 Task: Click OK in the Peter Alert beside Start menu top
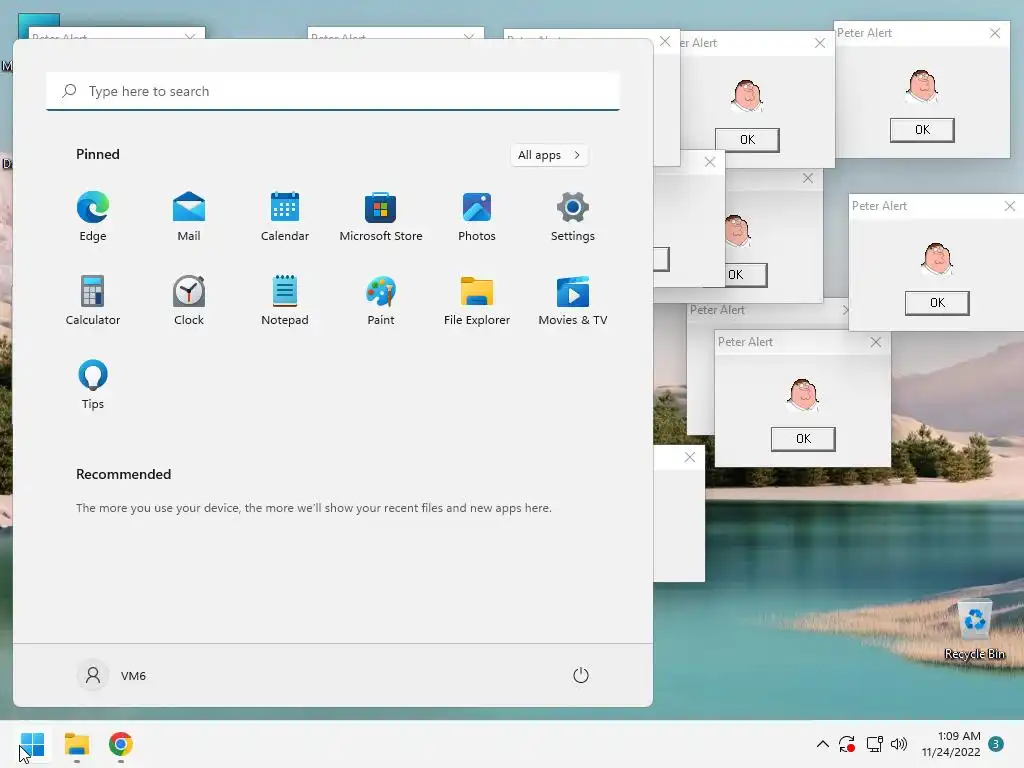[x=747, y=140]
